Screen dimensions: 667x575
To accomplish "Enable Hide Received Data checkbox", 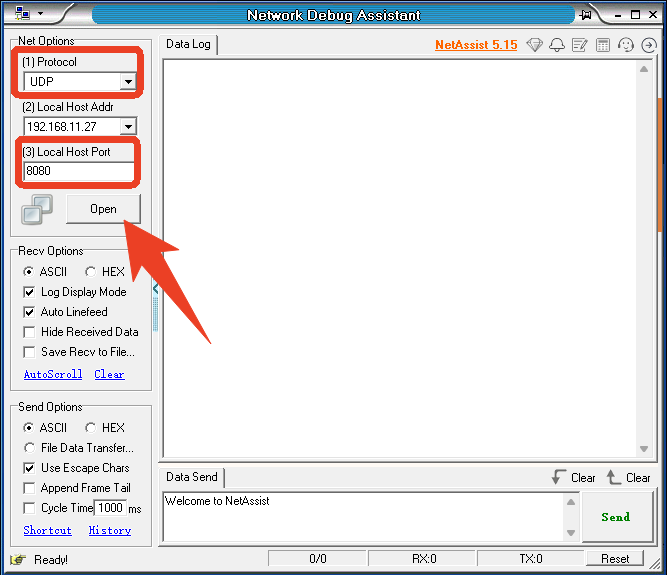I will point(29,332).
